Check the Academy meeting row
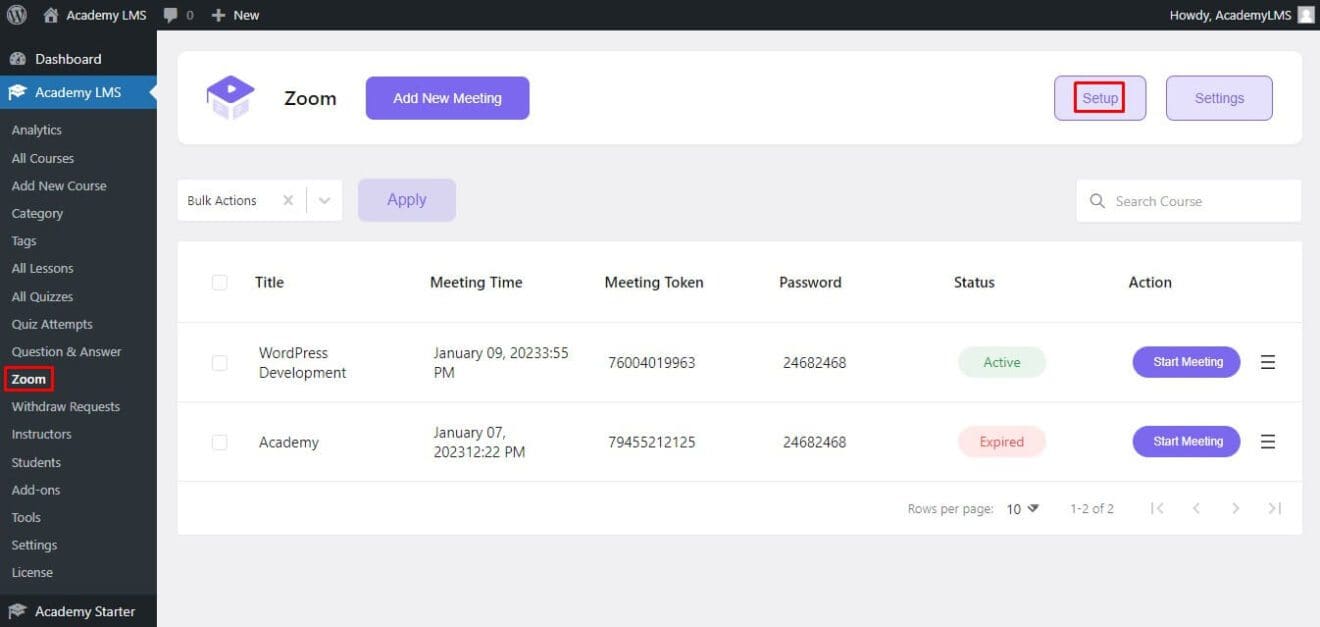Image resolution: width=1320 pixels, height=627 pixels. pos(219,441)
